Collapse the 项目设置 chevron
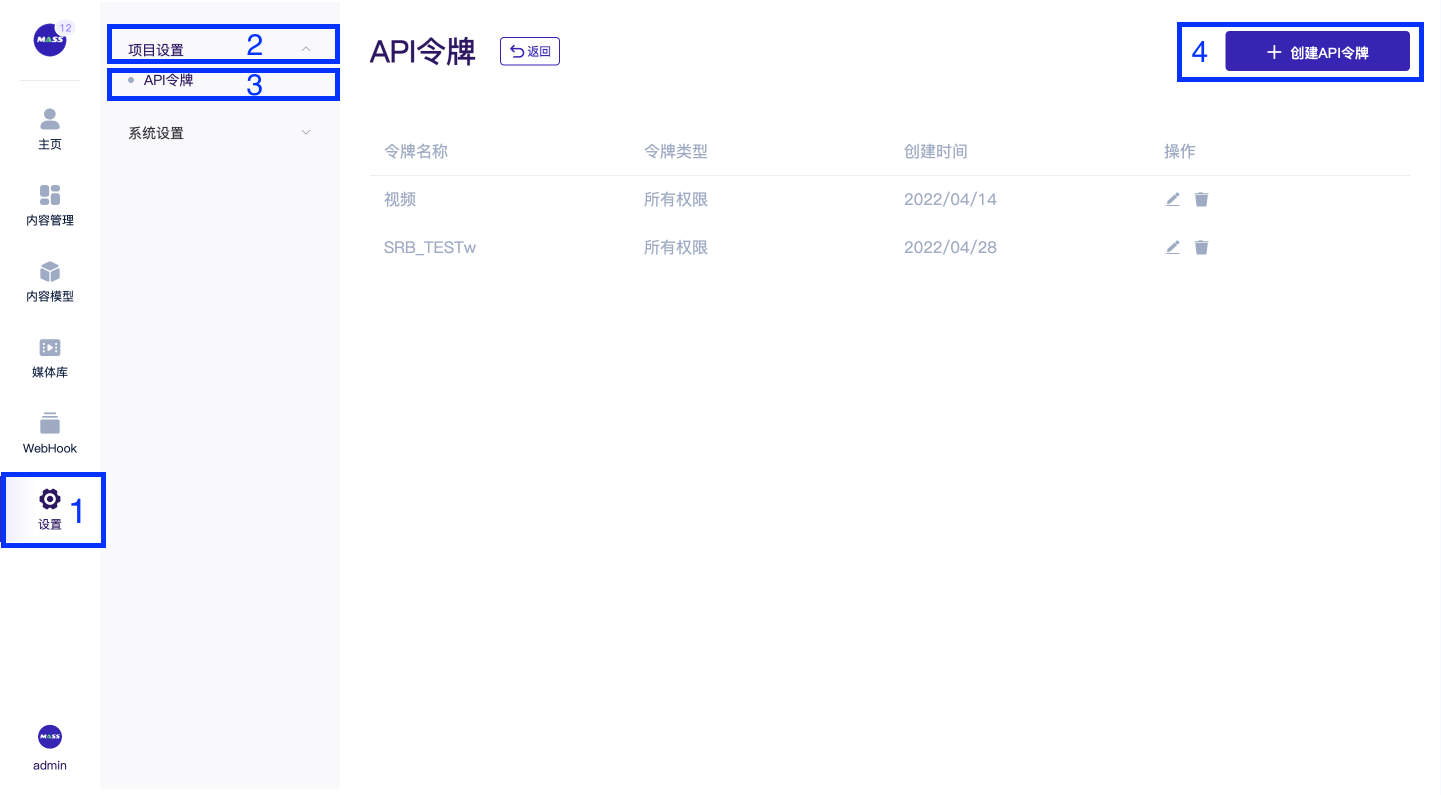 [306, 49]
